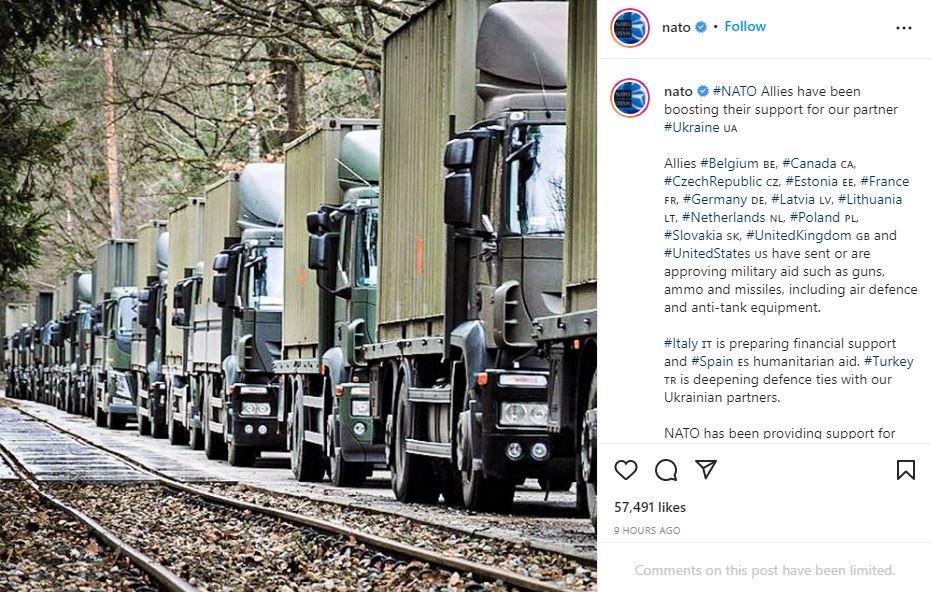The image size is (931, 592).
Task: Open nato username in the header
Action: (676, 27)
